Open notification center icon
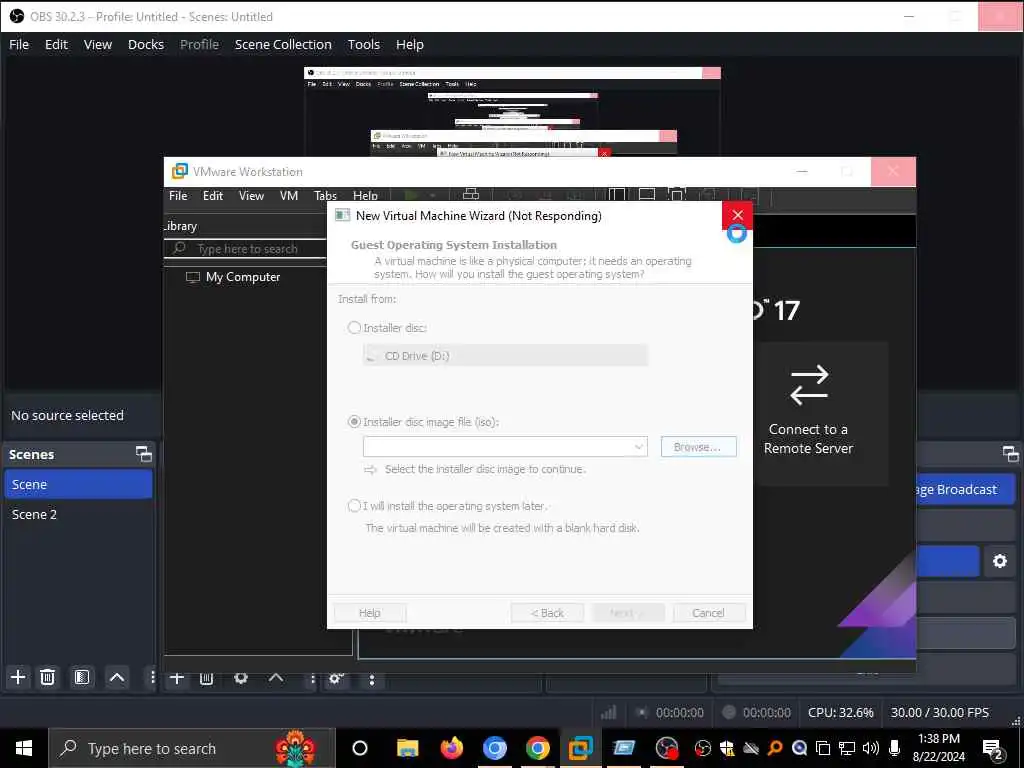 pyautogui.click(x=993, y=749)
